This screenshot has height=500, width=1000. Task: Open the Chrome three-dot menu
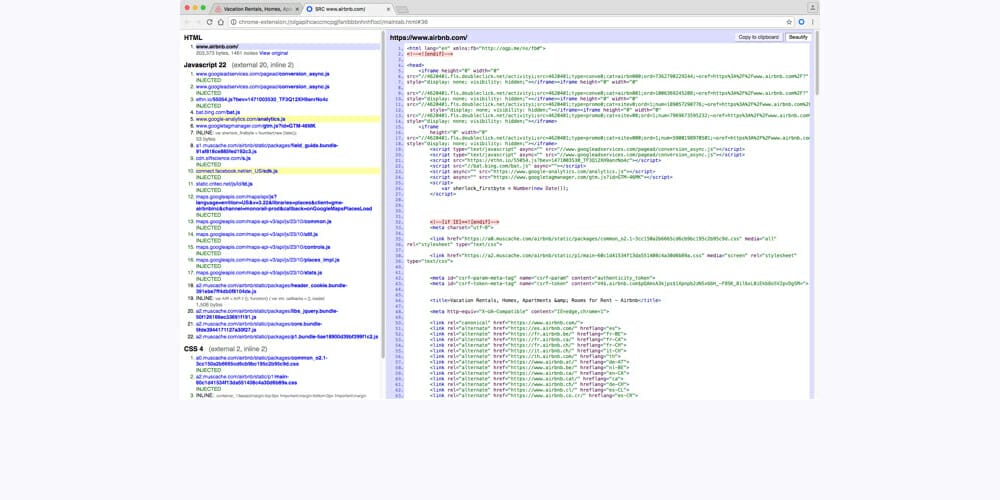click(812, 22)
